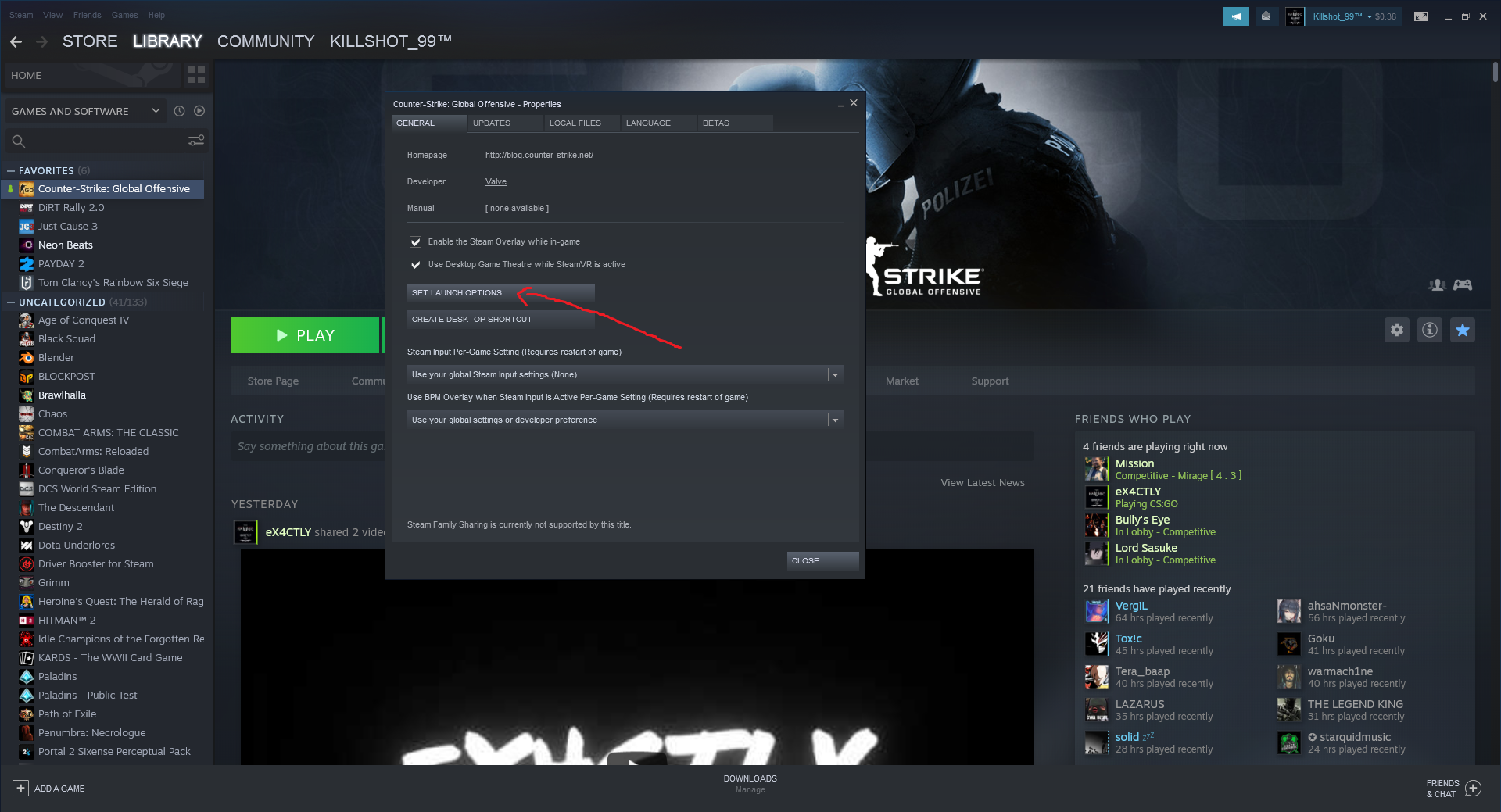Close the Properties dialog with the Close button
This screenshot has width=1501, height=812.
coord(822,561)
